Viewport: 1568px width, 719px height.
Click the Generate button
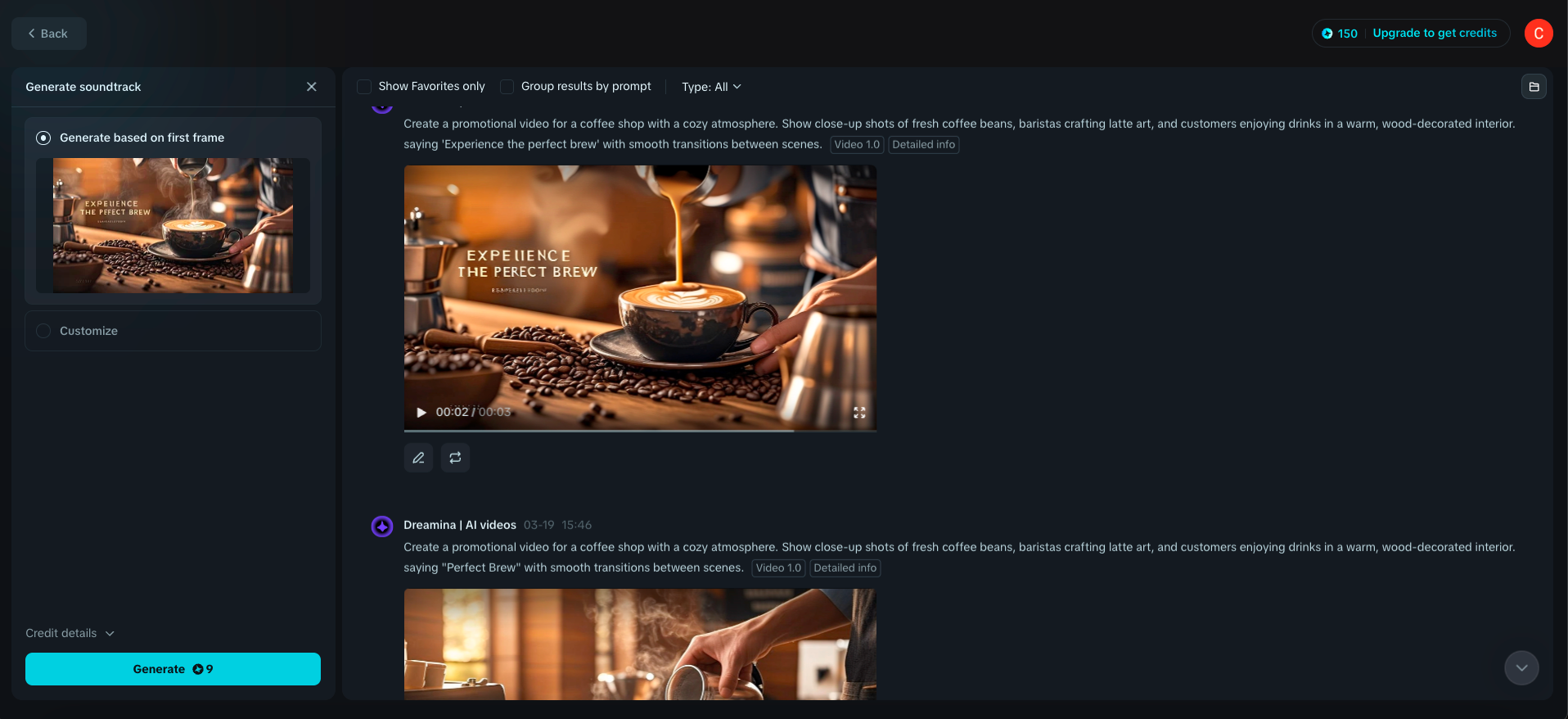(173, 669)
